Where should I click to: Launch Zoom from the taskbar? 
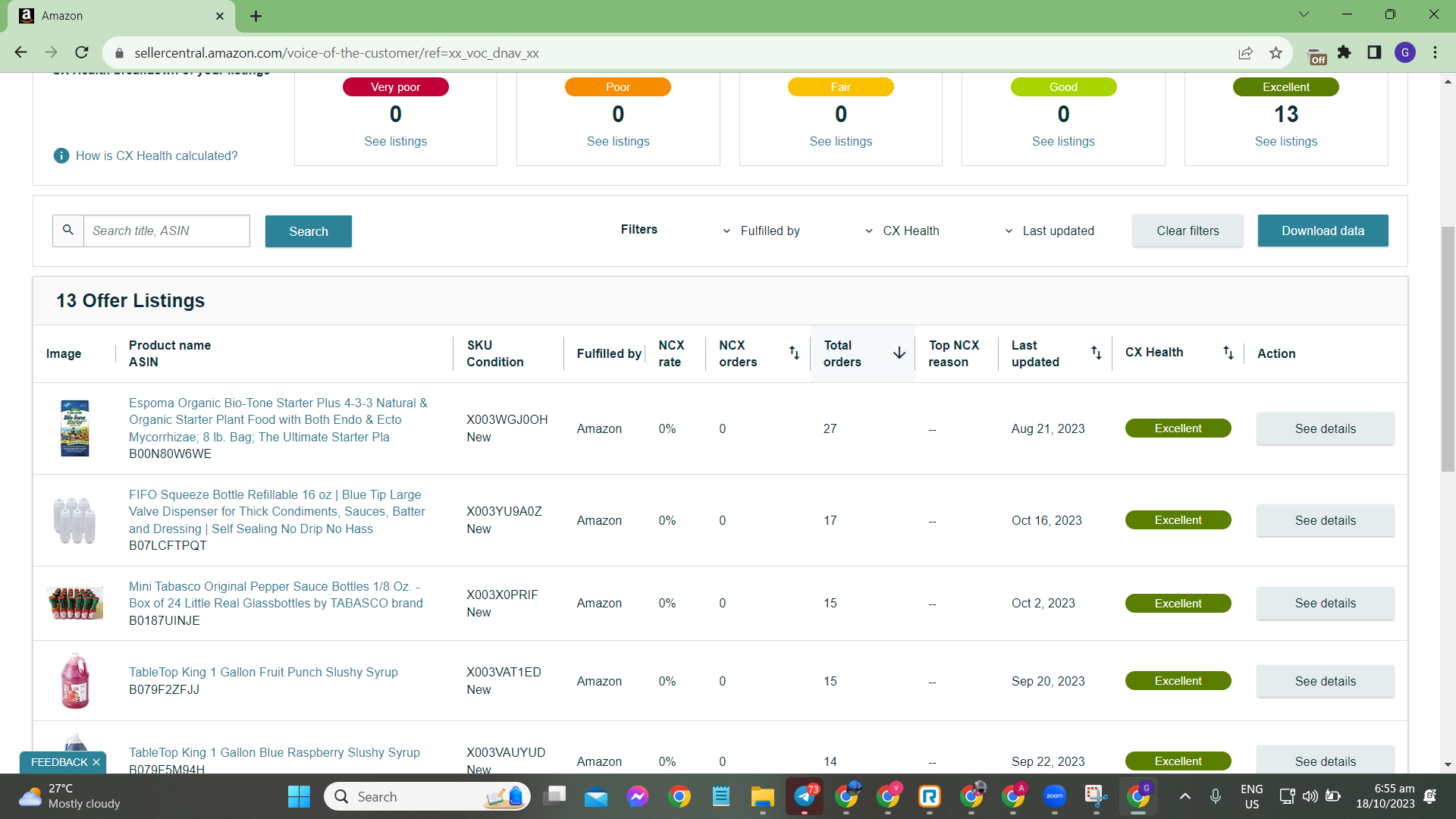[x=1055, y=796]
